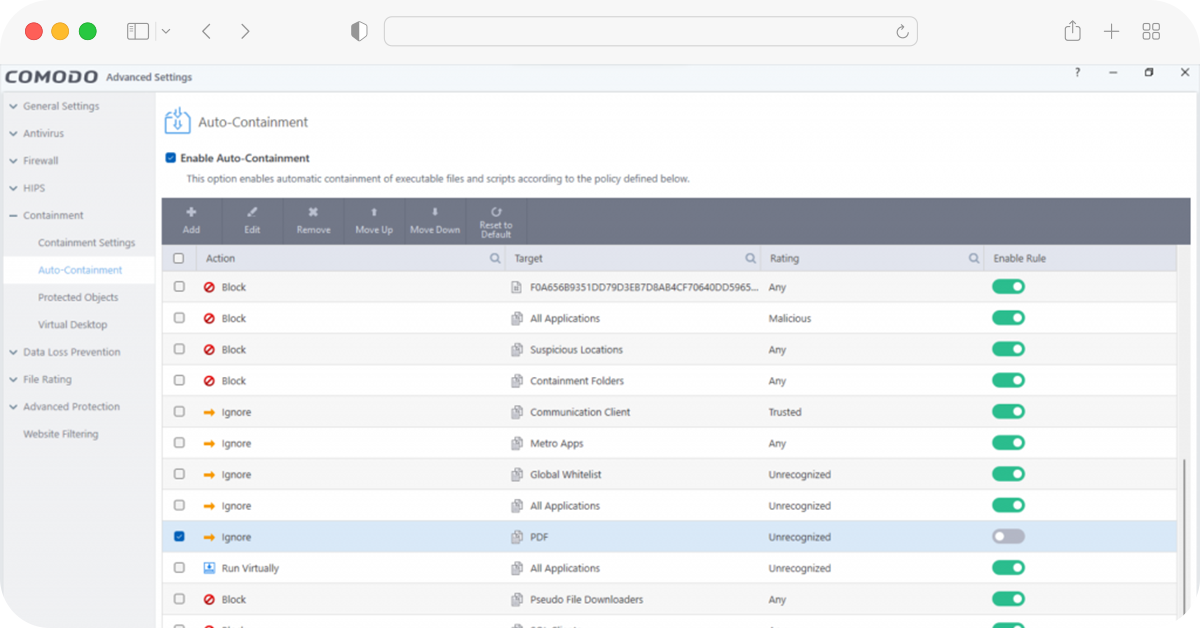This screenshot has height=628, width=1200.
Task: Disable the Communication Client rule toggle
Action: tap(1008, 412)
